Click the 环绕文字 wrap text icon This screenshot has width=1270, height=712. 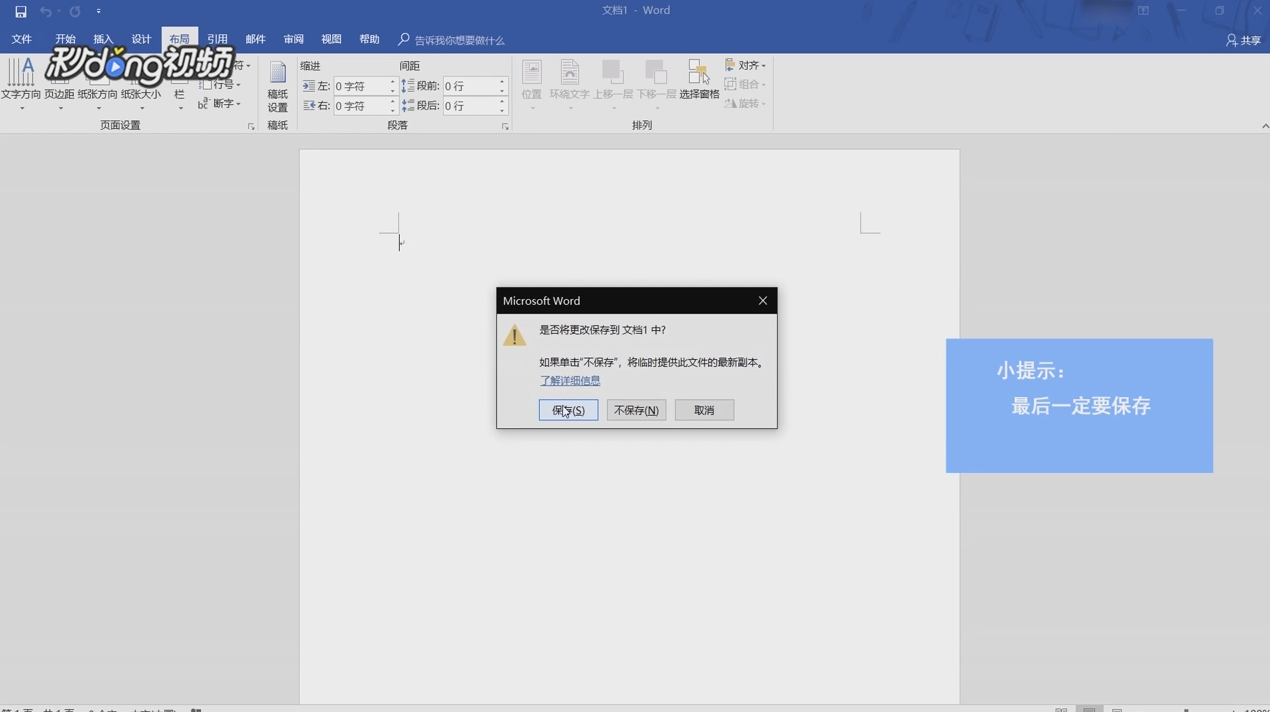tap(570, 84)
